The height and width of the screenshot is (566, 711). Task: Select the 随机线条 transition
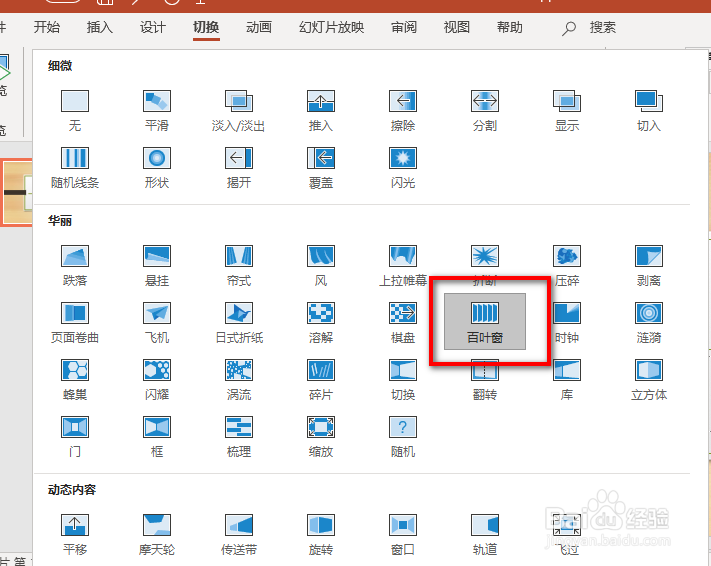75,168
